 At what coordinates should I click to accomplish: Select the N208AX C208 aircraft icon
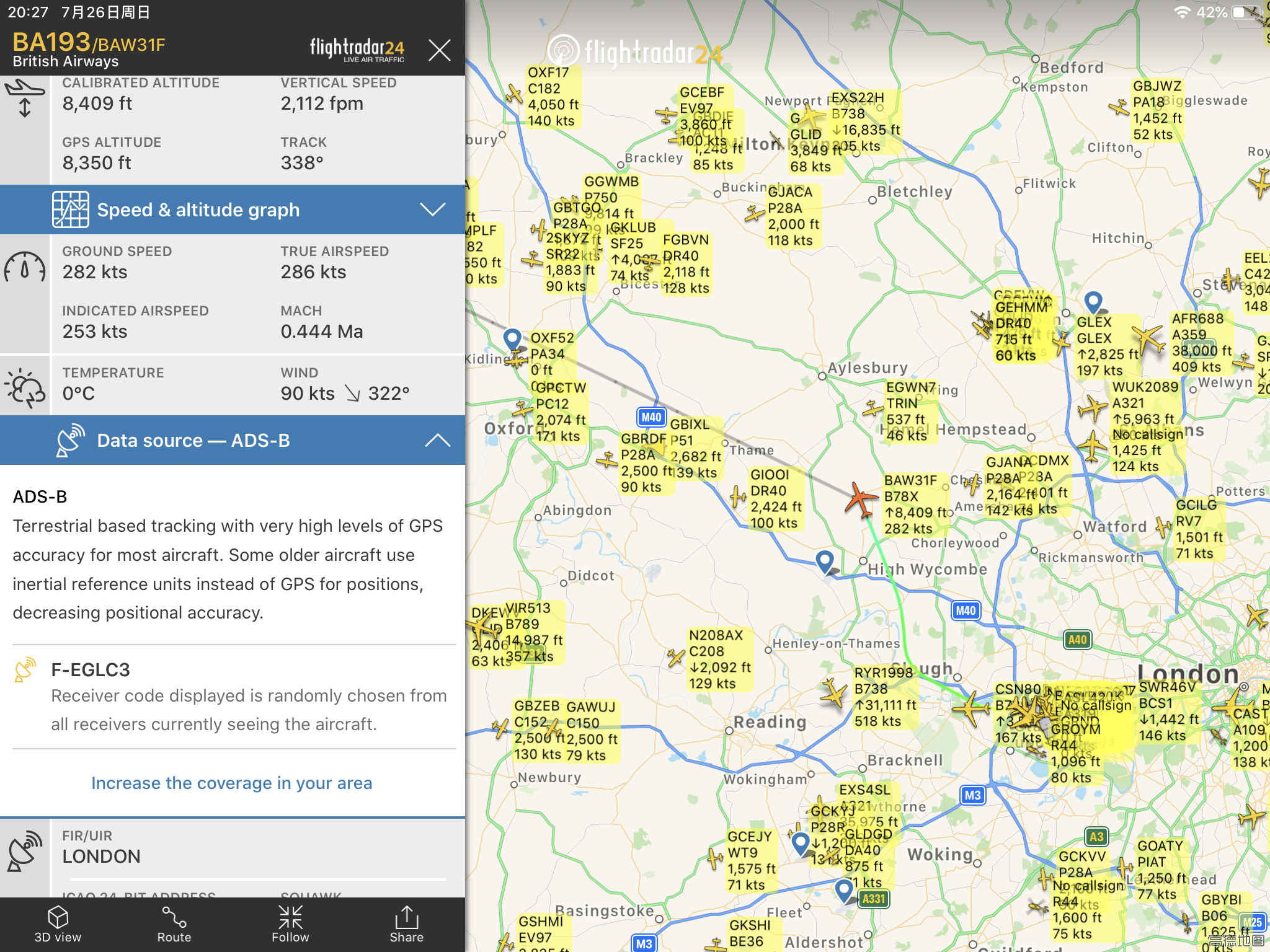676,657
